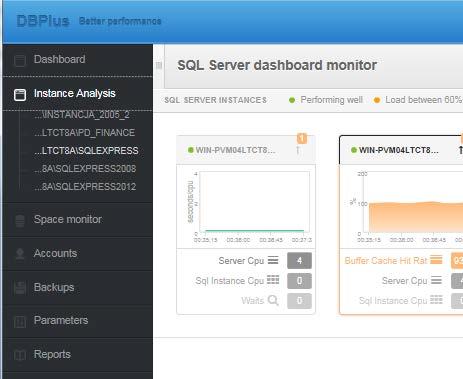Open the Reports section

coord(52,354)
